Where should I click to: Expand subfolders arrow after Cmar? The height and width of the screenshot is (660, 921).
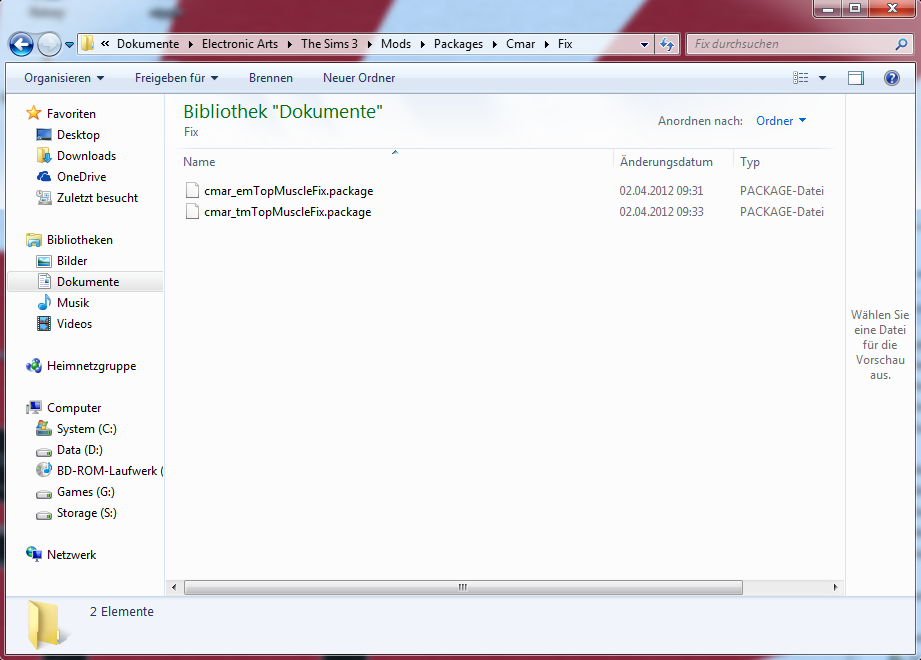pos(547,45)
